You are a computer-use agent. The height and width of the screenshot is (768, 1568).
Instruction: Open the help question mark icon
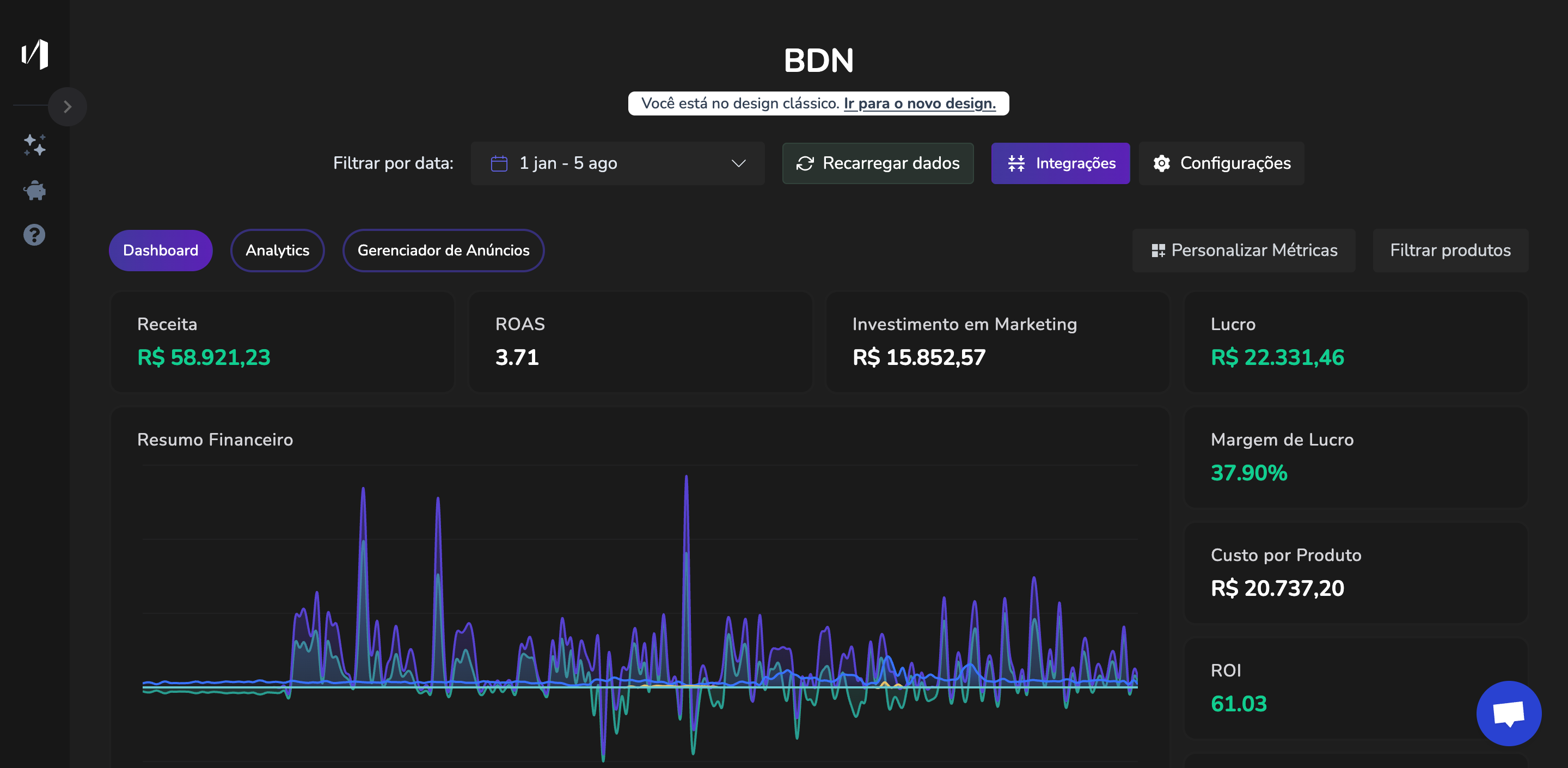(35, 234)
